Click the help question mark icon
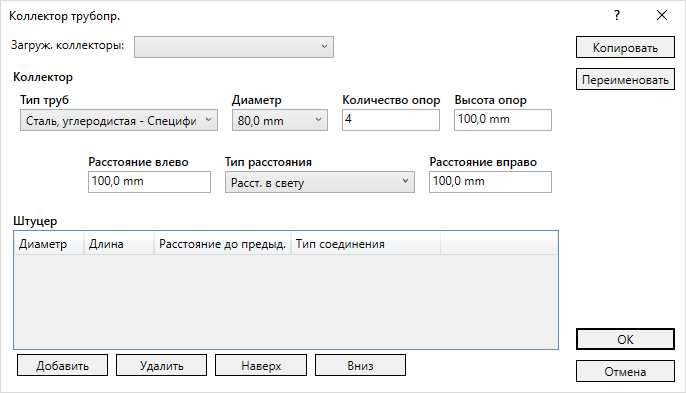 coord(617,16)
